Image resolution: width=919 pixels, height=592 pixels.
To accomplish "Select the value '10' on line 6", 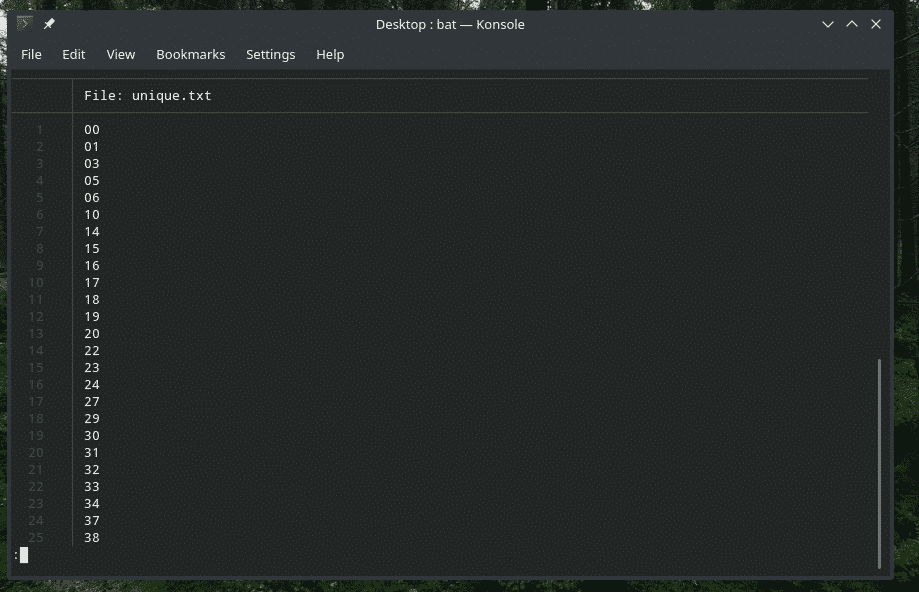I will [92, 215].
